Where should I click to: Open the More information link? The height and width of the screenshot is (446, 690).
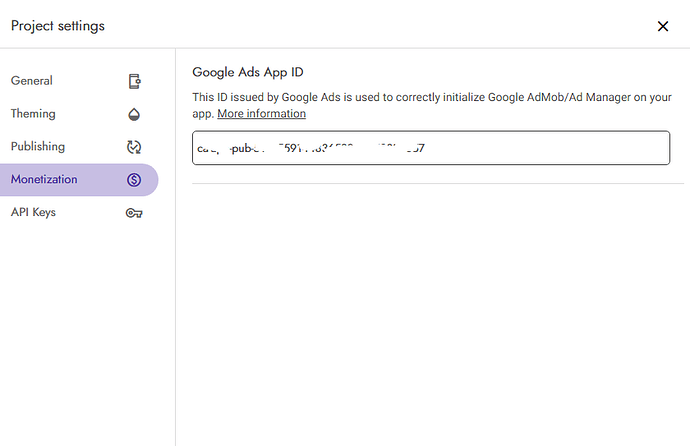pyautogui.click(x=261, y=114)
